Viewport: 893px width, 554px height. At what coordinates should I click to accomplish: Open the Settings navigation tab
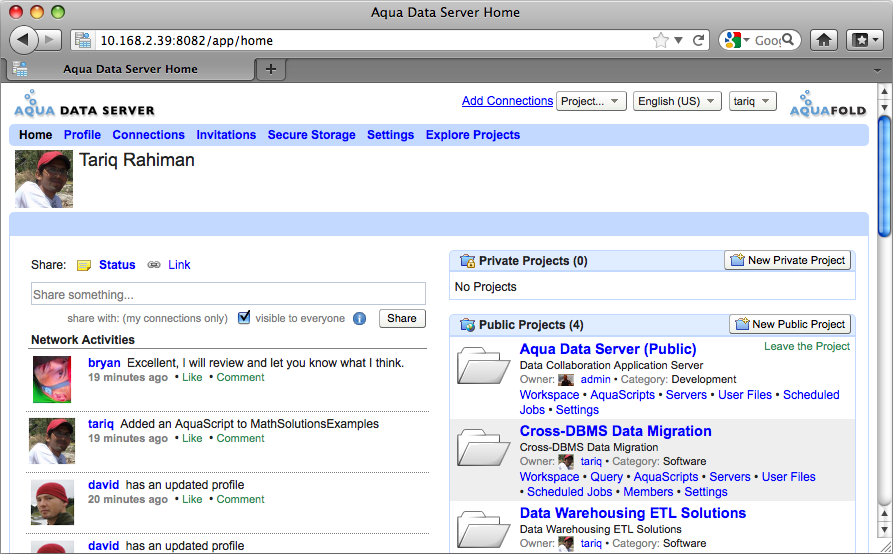(391, 135)
